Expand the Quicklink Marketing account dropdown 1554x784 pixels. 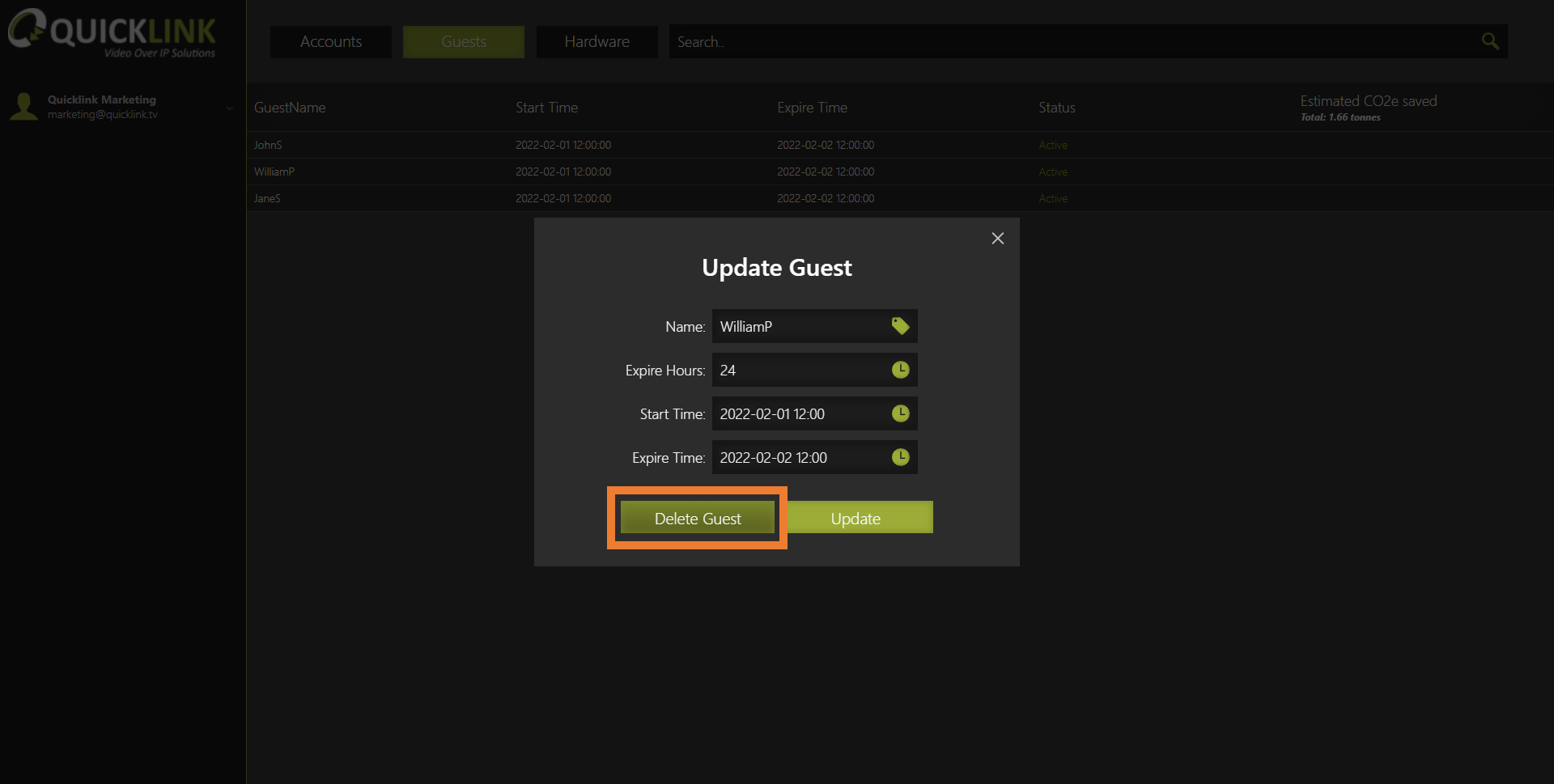pos(229,108)
